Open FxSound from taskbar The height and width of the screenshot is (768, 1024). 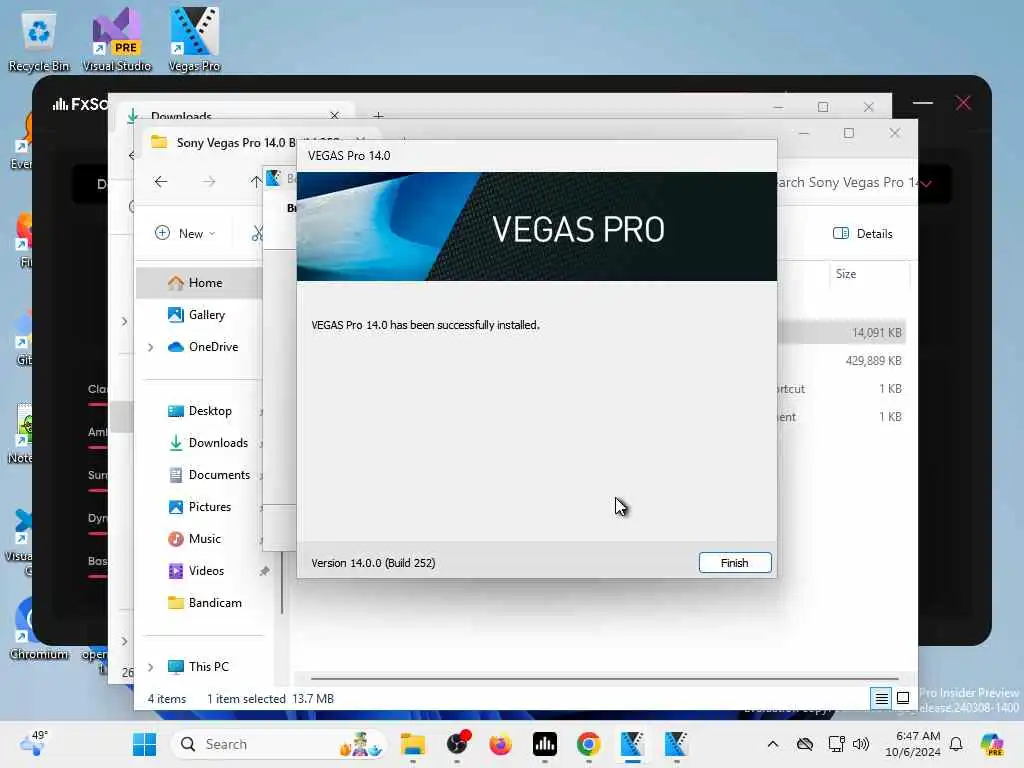(545, 744)
